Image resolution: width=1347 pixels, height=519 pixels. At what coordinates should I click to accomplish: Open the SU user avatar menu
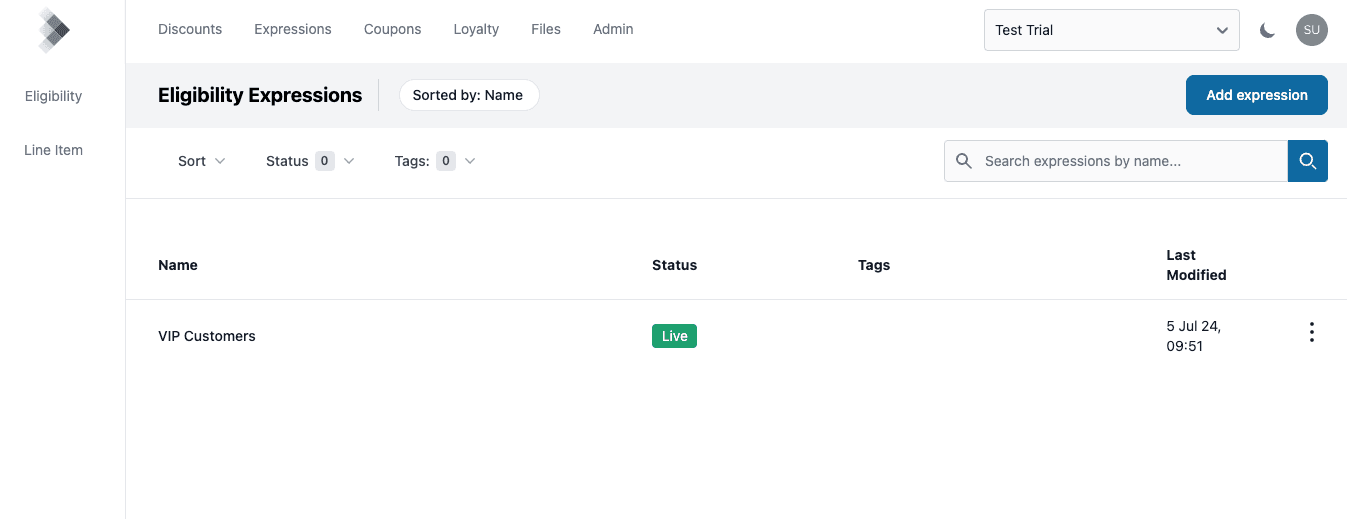[1311, 30]
